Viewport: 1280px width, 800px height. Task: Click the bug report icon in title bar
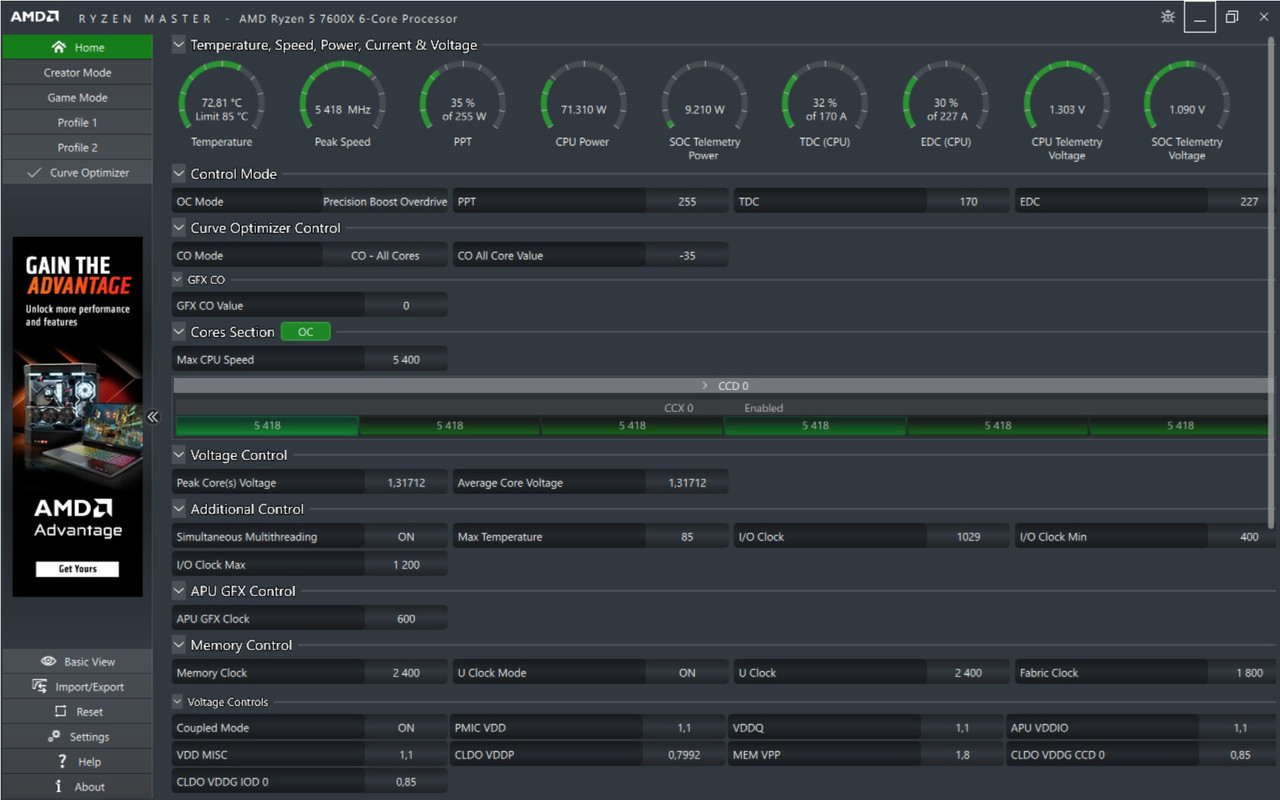coord(1167,17)
